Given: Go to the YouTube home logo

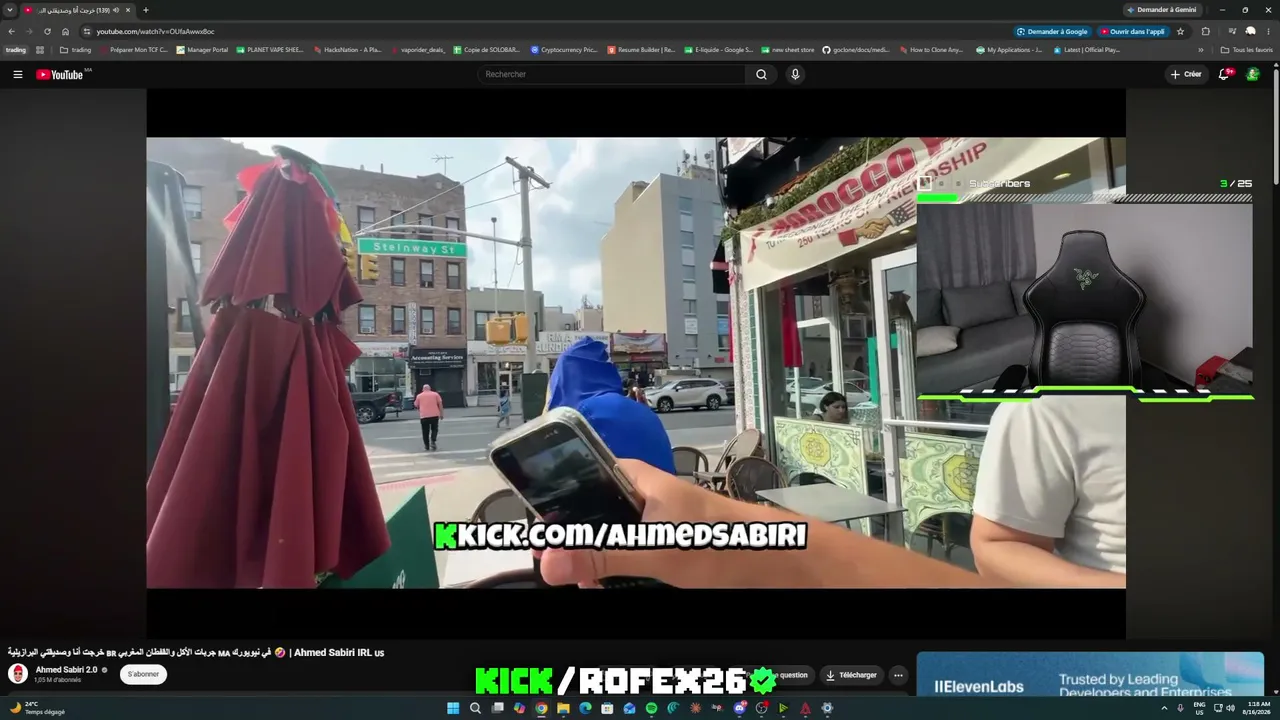Looking at the screenshot, I should point(60,74).
